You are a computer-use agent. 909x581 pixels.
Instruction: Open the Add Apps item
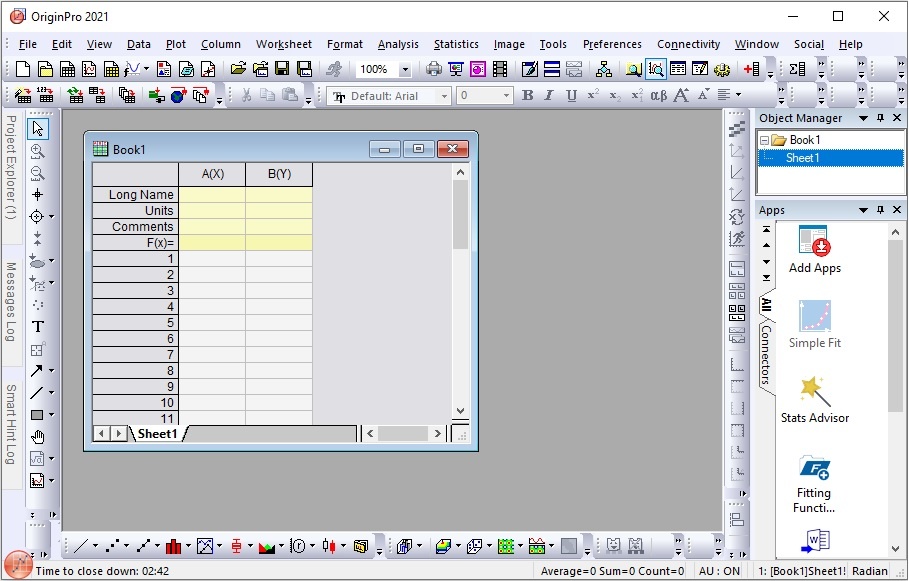[815, 250]
